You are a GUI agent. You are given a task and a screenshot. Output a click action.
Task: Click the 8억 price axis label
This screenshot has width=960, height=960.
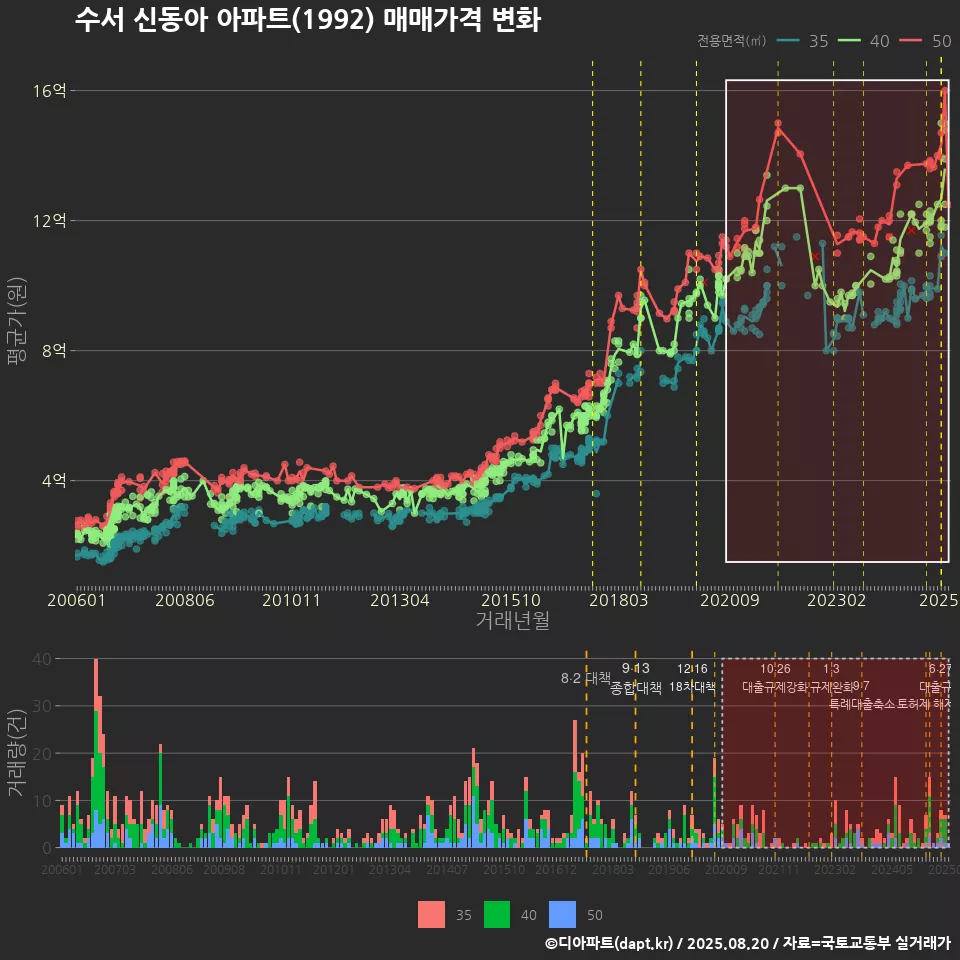click(x=54, y=350)
